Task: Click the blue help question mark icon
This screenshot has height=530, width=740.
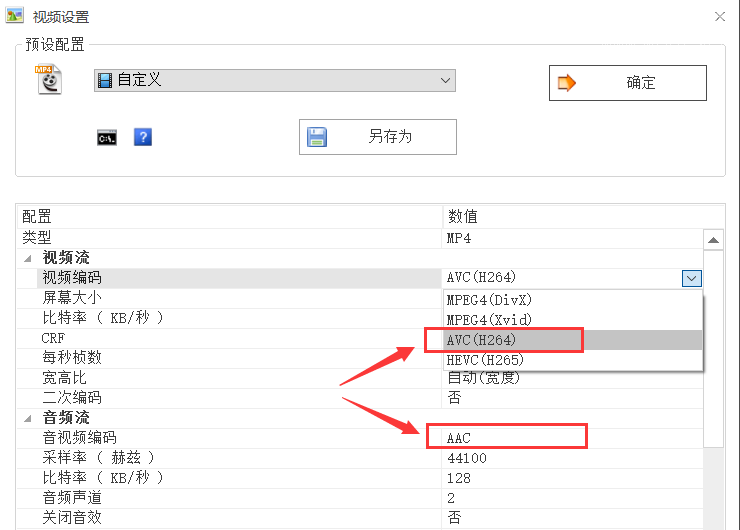Action: [142, 138]
